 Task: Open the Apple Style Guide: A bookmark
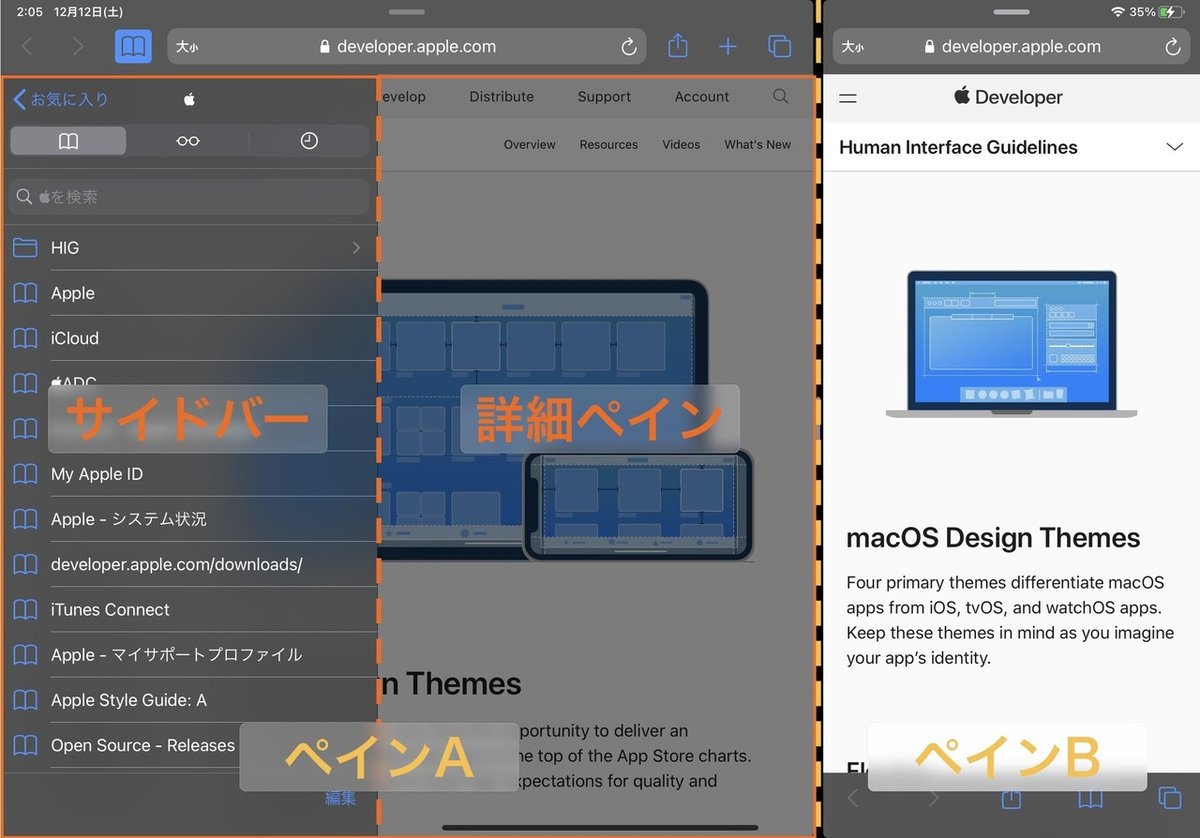point(190,700)
